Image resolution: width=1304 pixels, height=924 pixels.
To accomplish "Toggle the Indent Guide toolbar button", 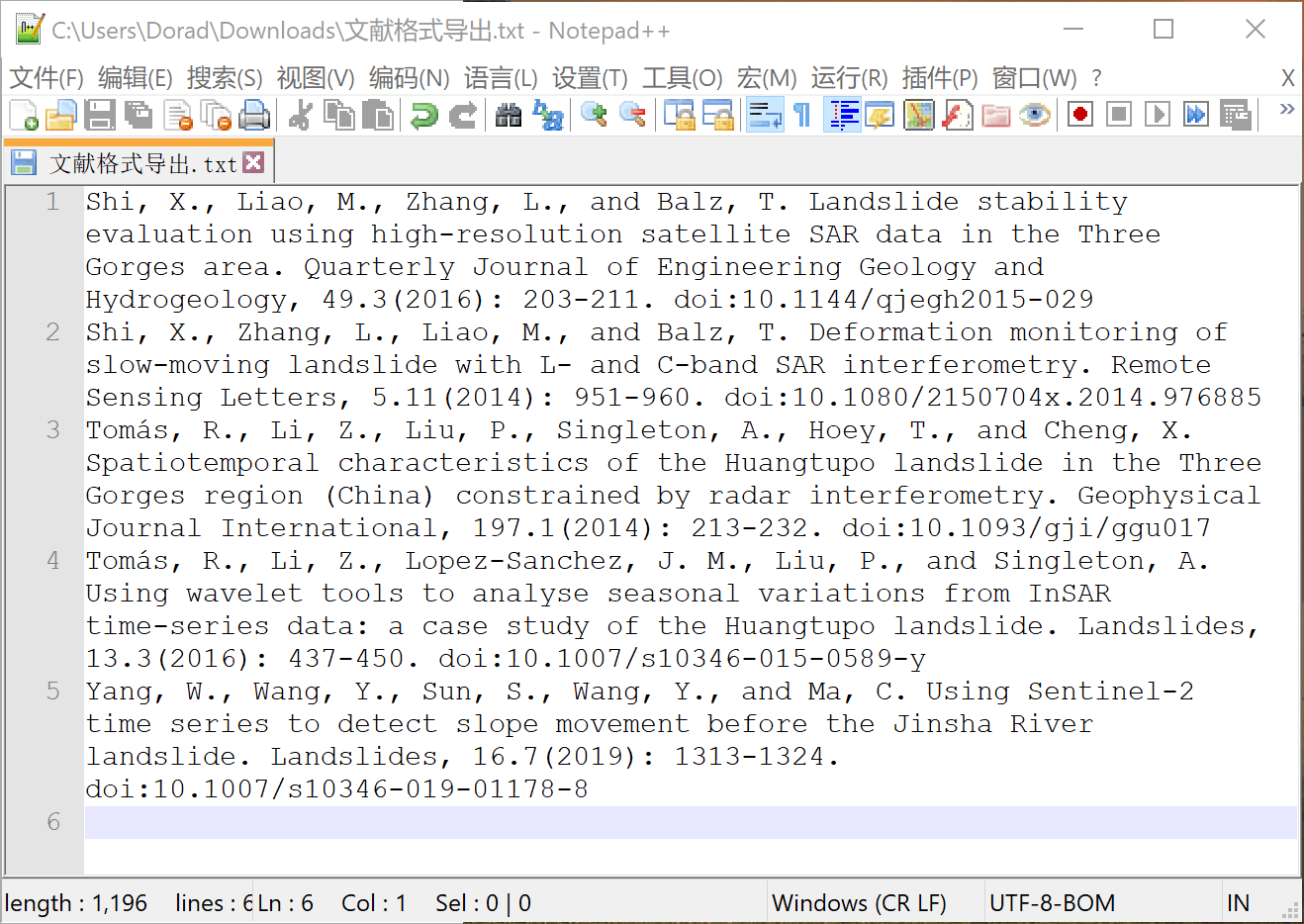I will click(x=843, y=116).
